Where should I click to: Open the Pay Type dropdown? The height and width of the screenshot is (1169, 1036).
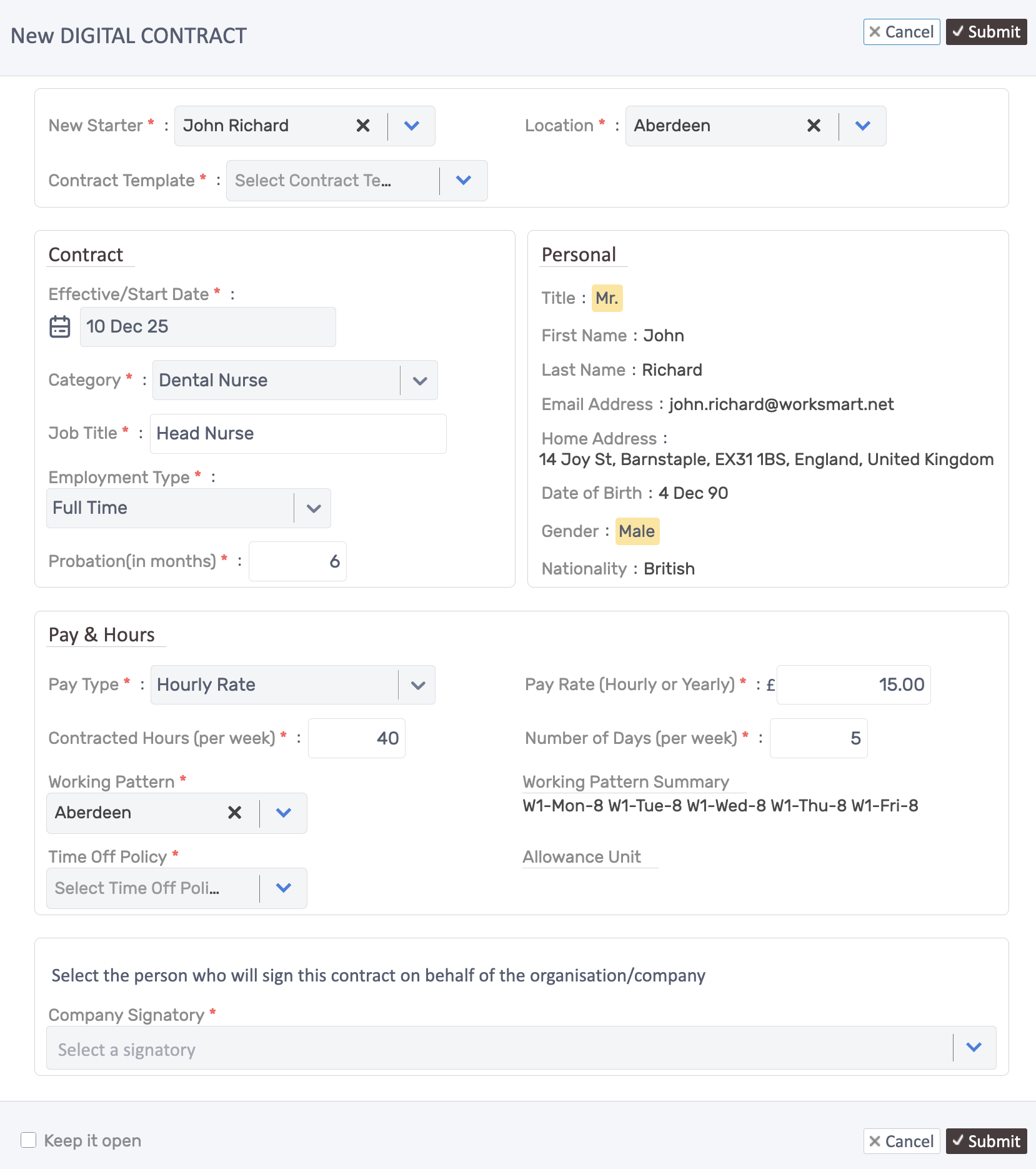pos(417,685)
